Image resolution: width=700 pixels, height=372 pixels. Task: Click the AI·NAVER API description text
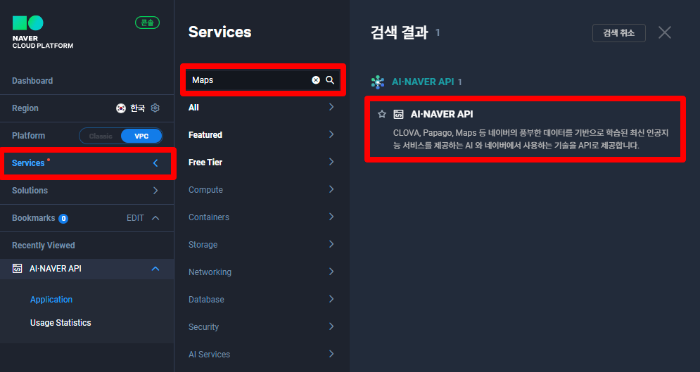point(531,139)
